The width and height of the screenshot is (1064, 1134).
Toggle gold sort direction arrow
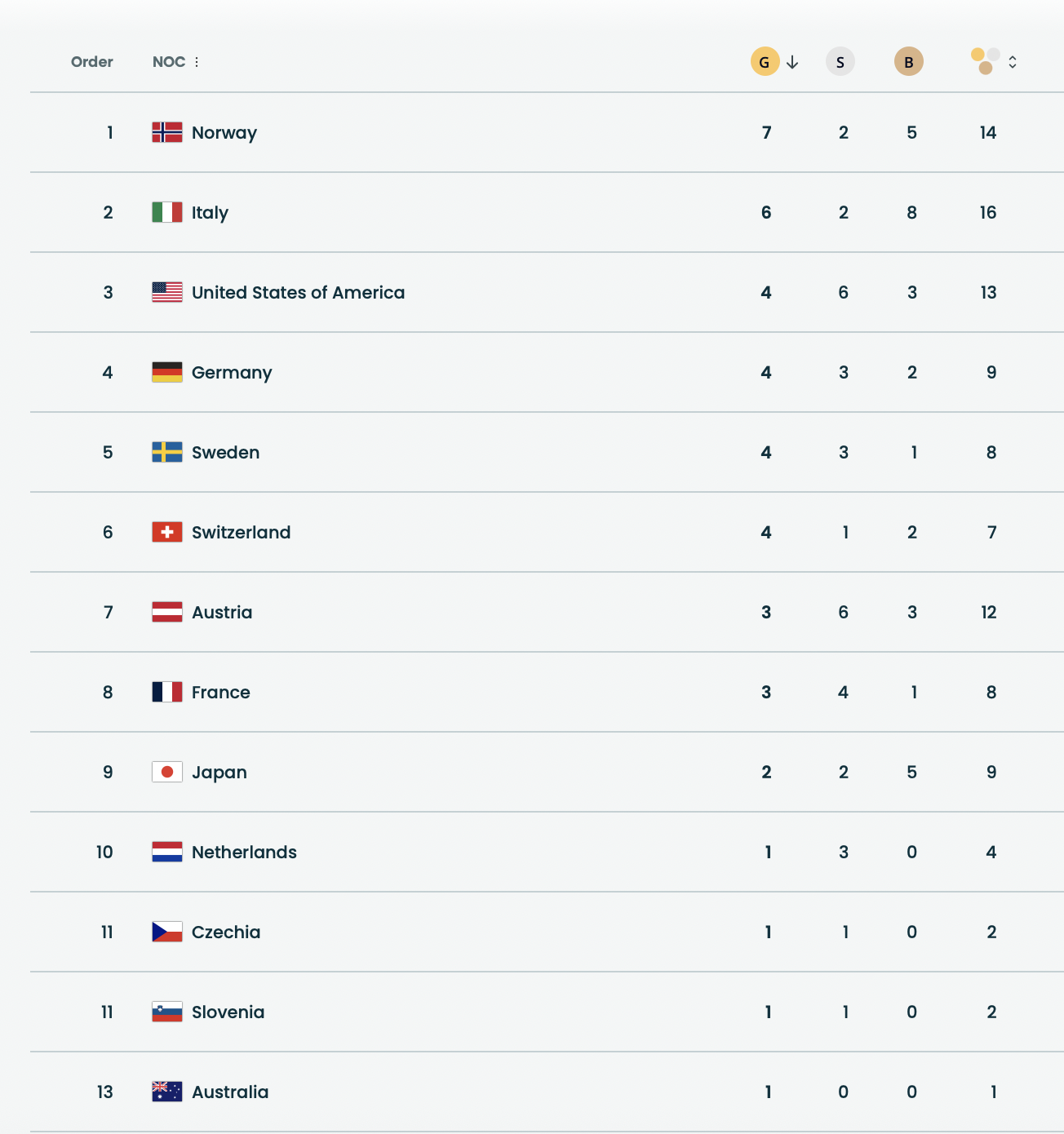point(792,62)
